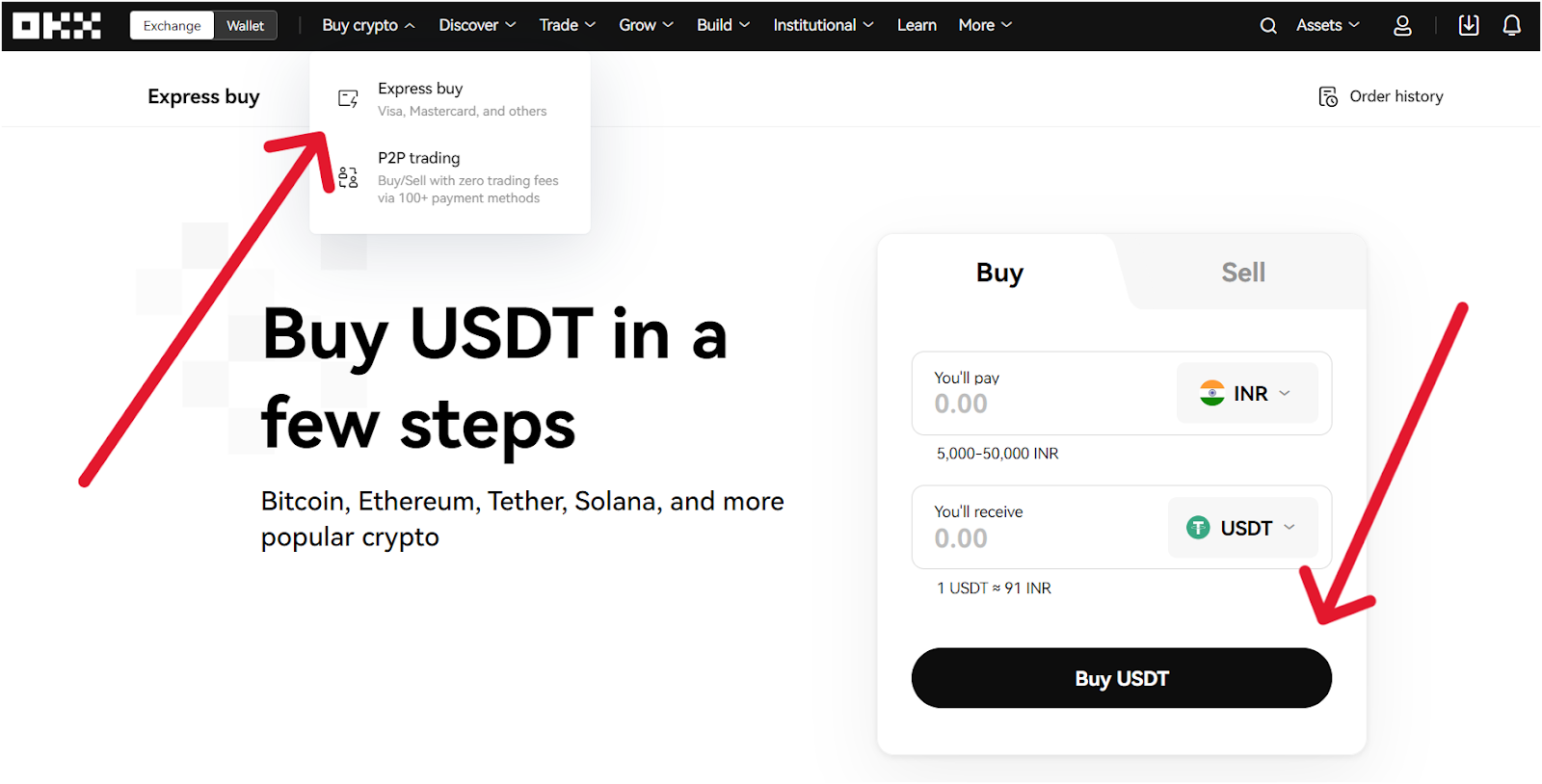Screen dimensions: 1542x784
Task: Click the Tether coin icon
Action: (1196, 528)
